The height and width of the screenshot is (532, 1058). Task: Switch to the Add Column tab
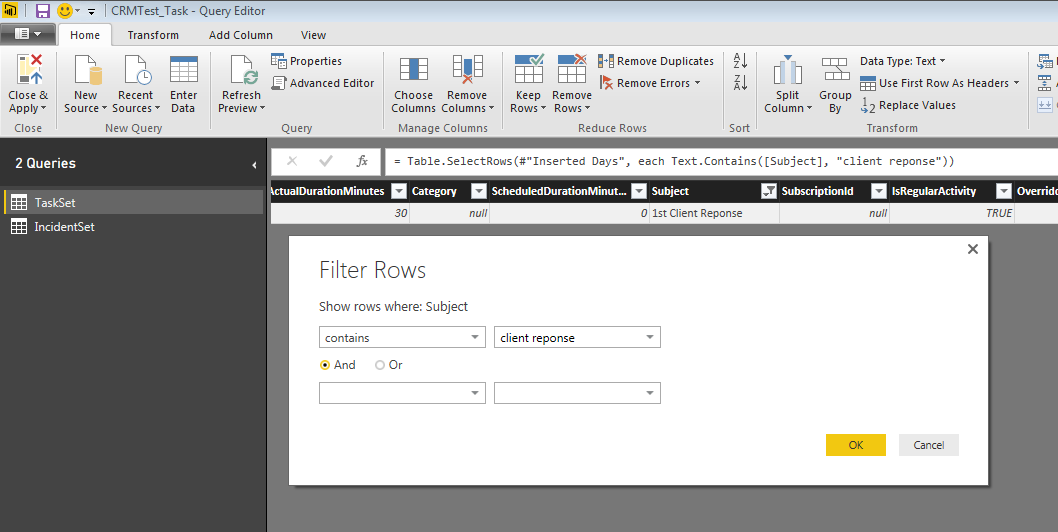241,35
